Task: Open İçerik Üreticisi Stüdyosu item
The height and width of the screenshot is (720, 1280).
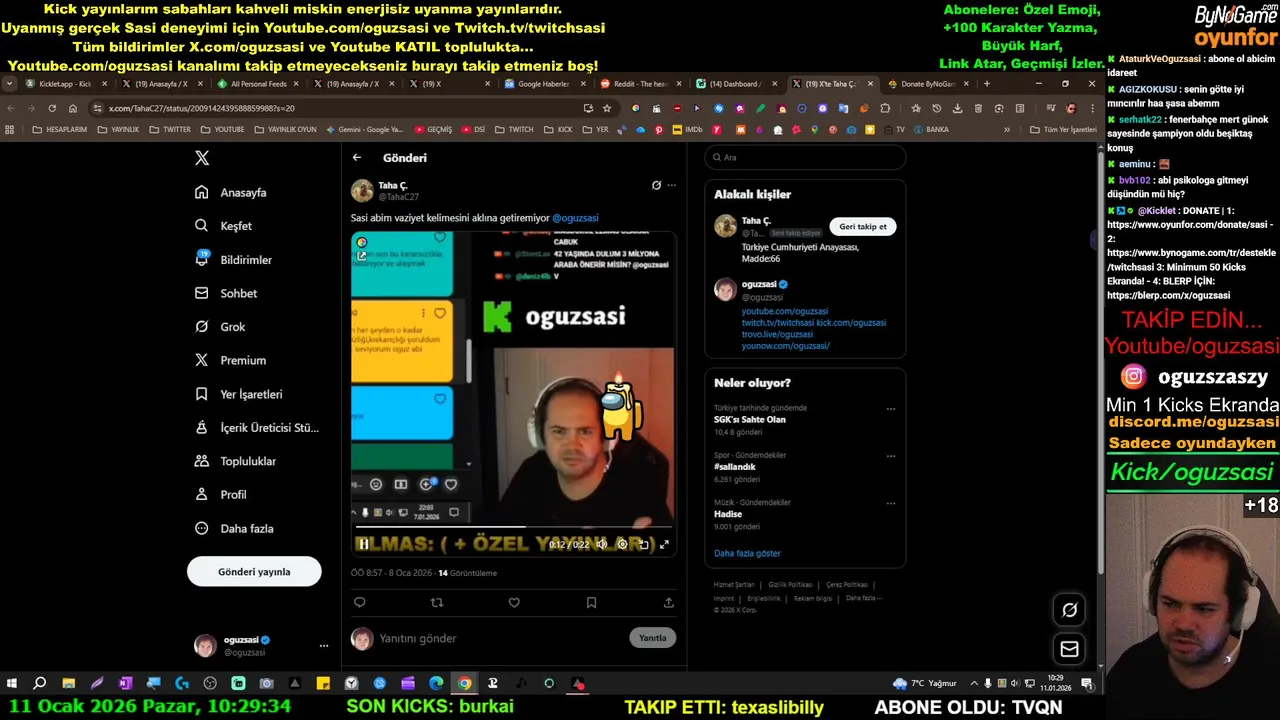Action: click(x=256, y=428)
